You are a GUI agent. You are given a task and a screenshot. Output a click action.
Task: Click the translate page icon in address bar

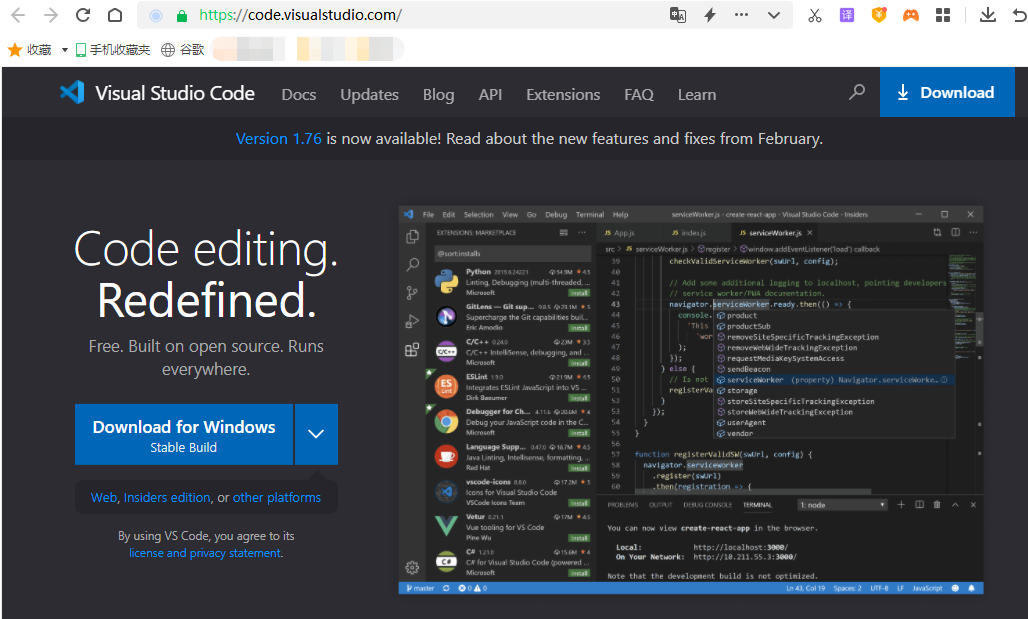(678, 15)
